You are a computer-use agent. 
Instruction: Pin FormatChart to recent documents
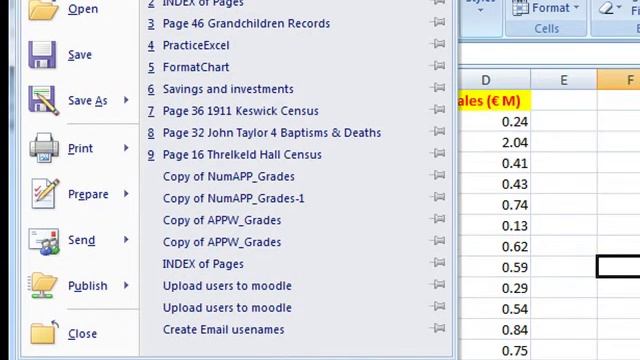point(438,66)
